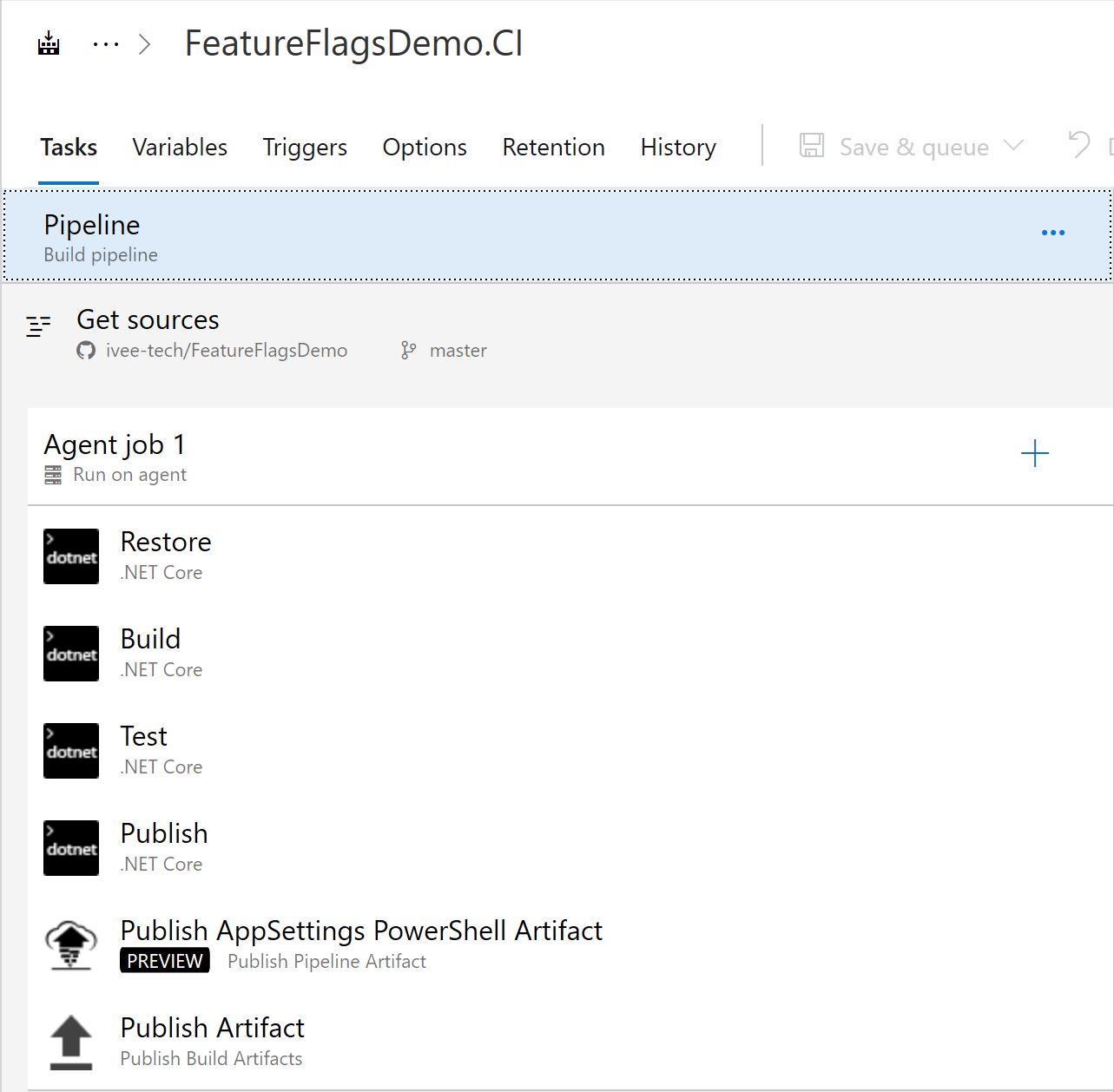Click the pipelines build icon in breadcrumb
The image size is (1114, 1092).
pyautogui.click(x=49, y=43)
